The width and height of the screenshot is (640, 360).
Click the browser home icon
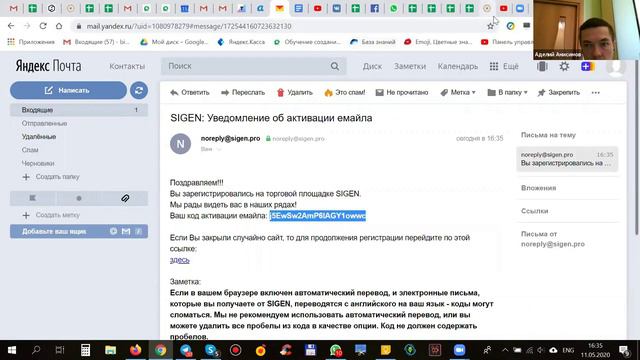pos(59,26)
